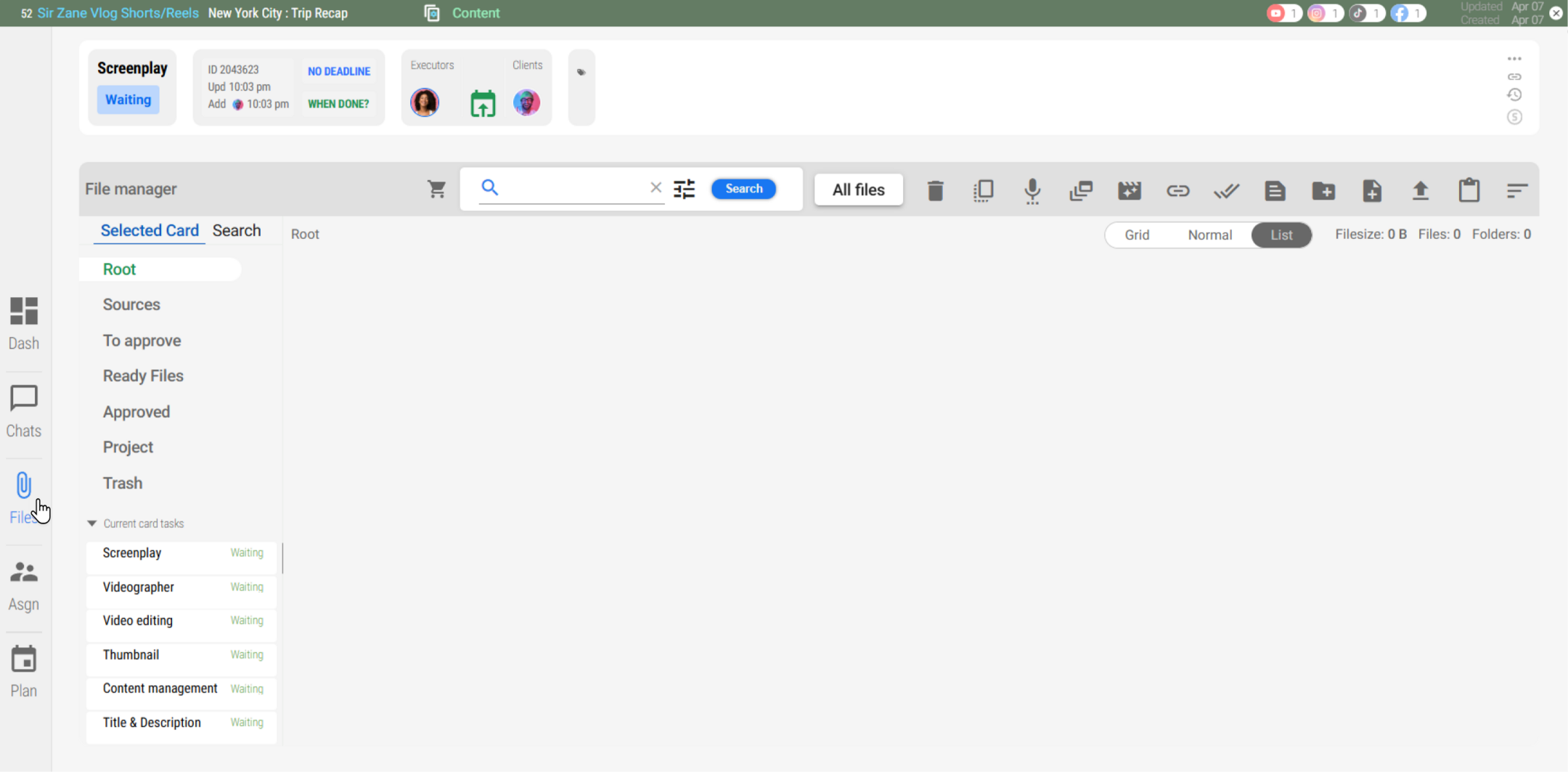1568x772 pixels.
Task: Switch file view to Normal
Action: pos(1209,235)
